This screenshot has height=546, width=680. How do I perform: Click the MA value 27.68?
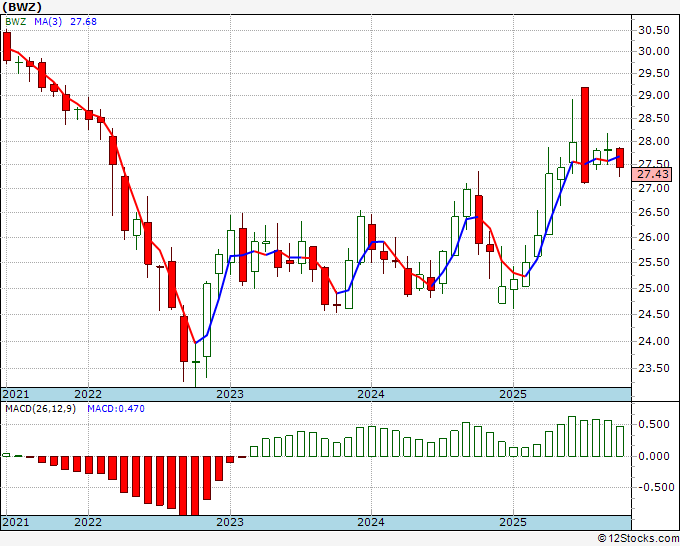pyautogui.click(x=83, y=22)
